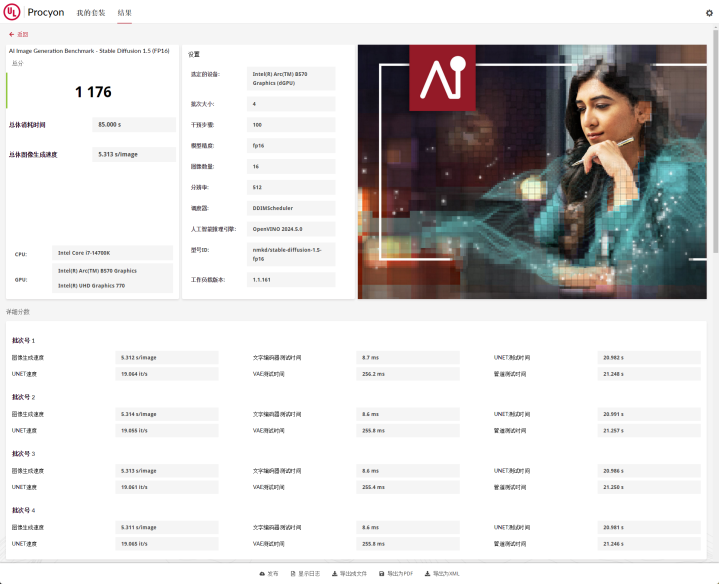719x584 pixels.
Task: Click the image count value 16
Action: 291,166
